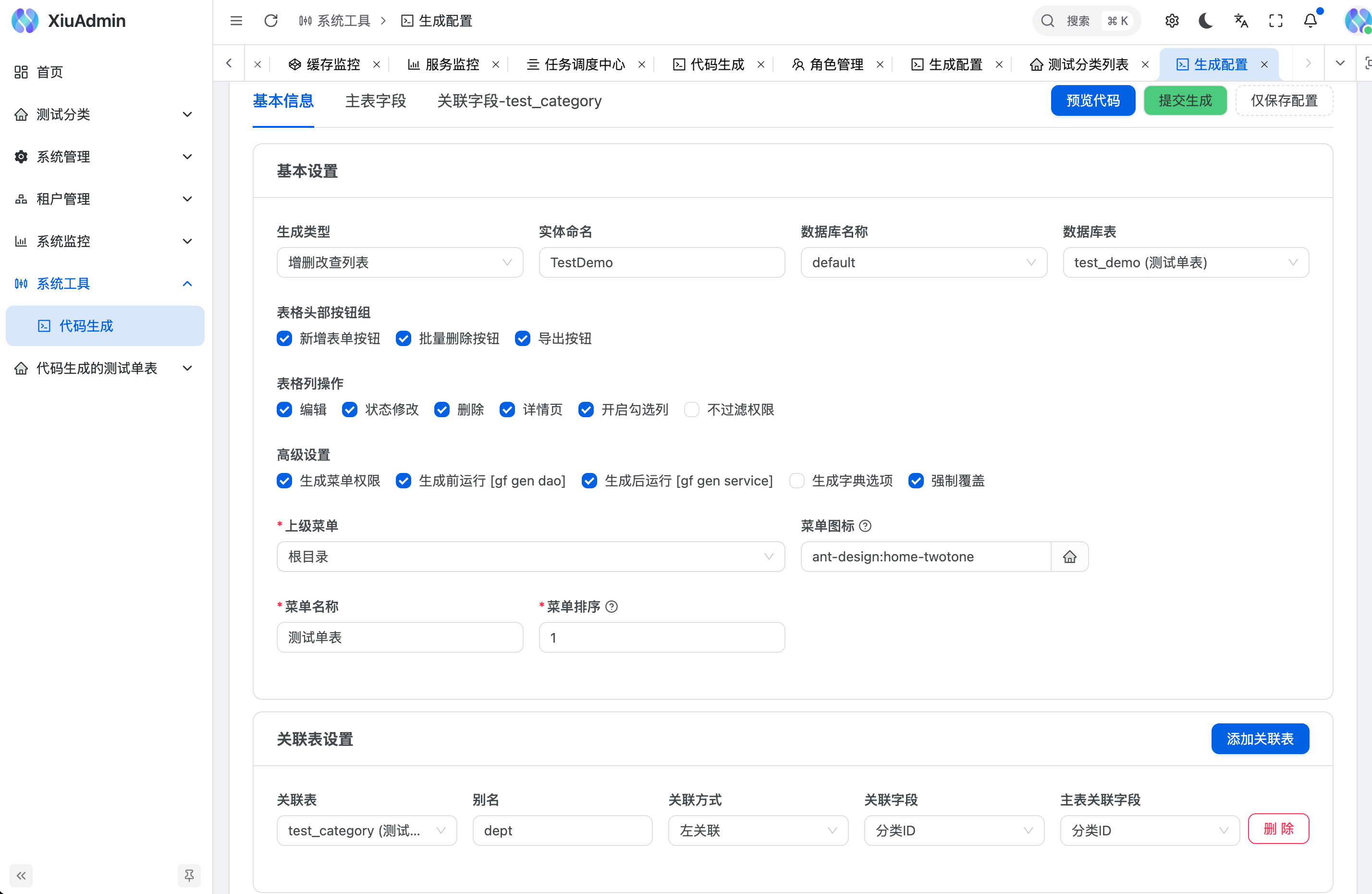Toggle sidebar with hamburger menu icon
The image size is (1372, 894).
(236, 21)
